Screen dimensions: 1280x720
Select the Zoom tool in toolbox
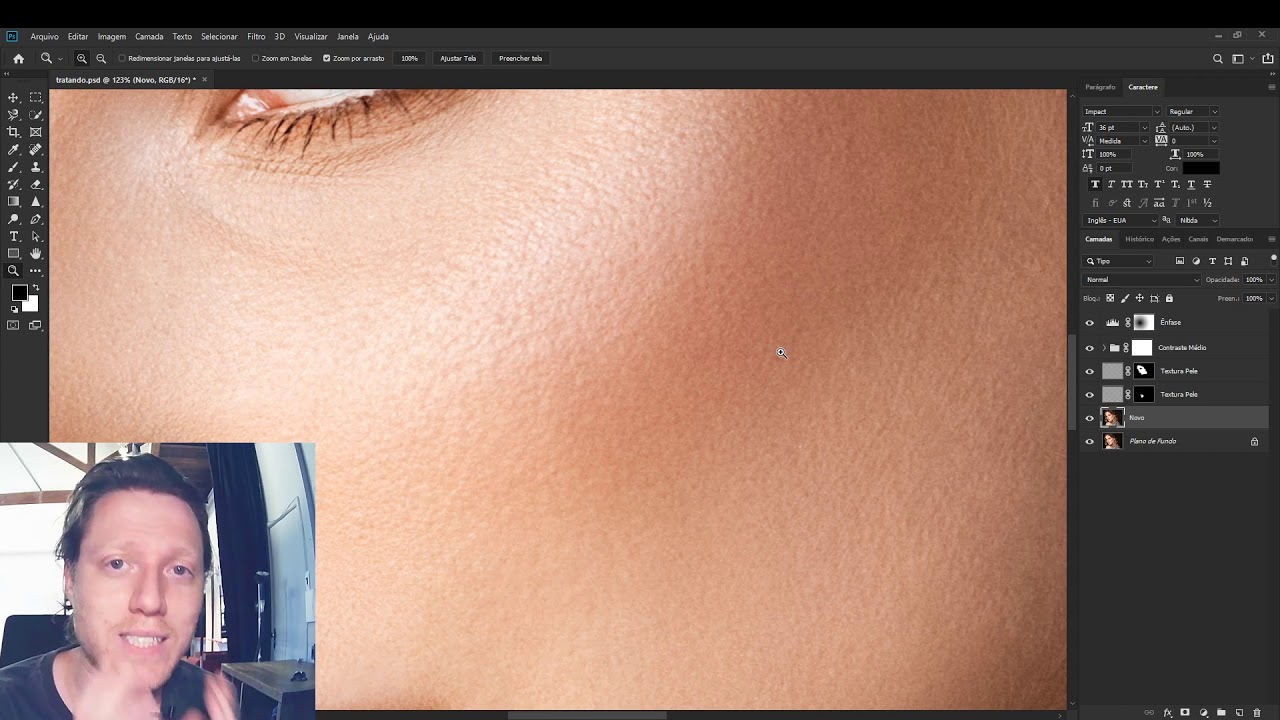(x=14, y=271)
